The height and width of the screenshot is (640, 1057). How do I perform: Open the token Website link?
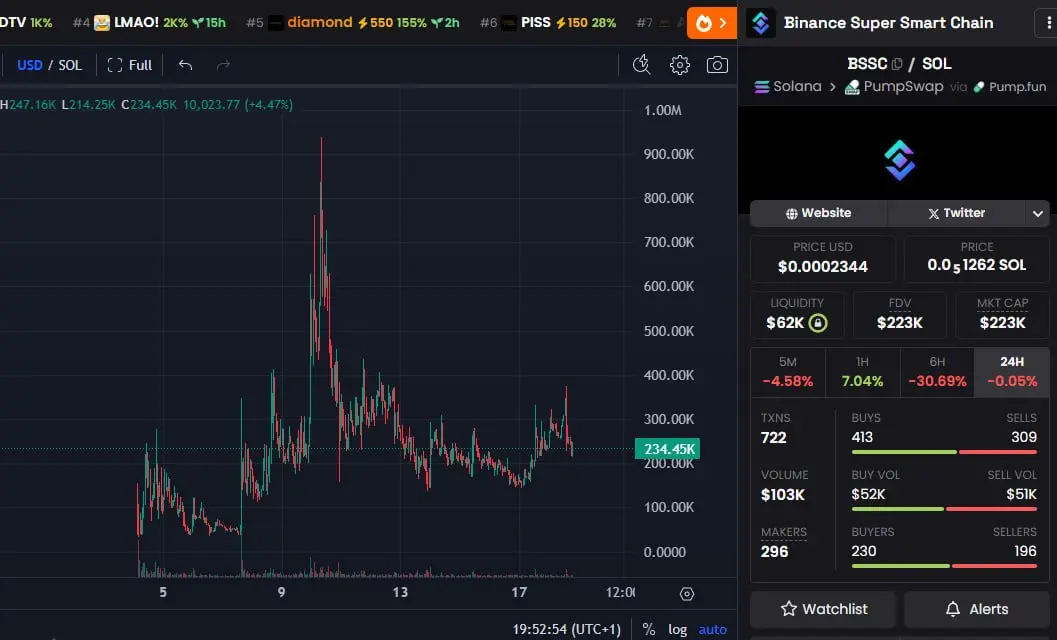[x=818, y=213]
